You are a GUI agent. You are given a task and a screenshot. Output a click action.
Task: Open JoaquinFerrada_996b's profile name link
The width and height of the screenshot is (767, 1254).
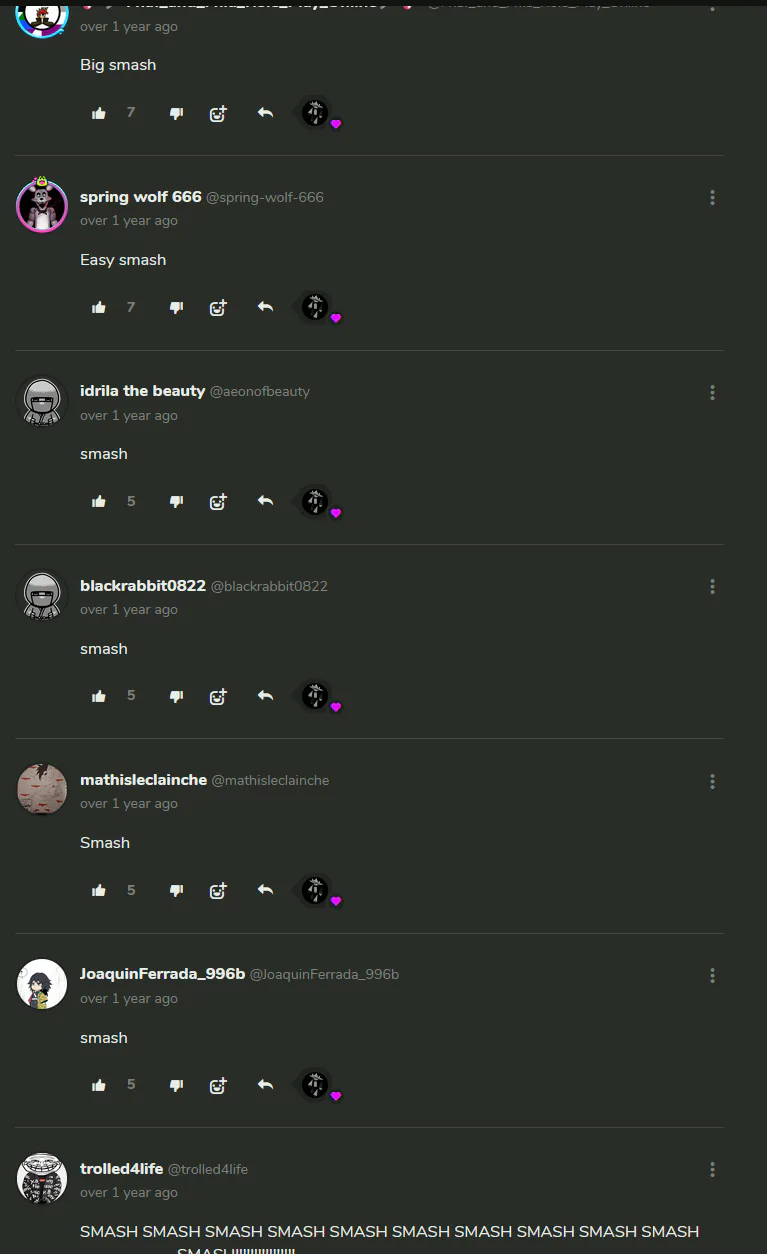(162, 974)
